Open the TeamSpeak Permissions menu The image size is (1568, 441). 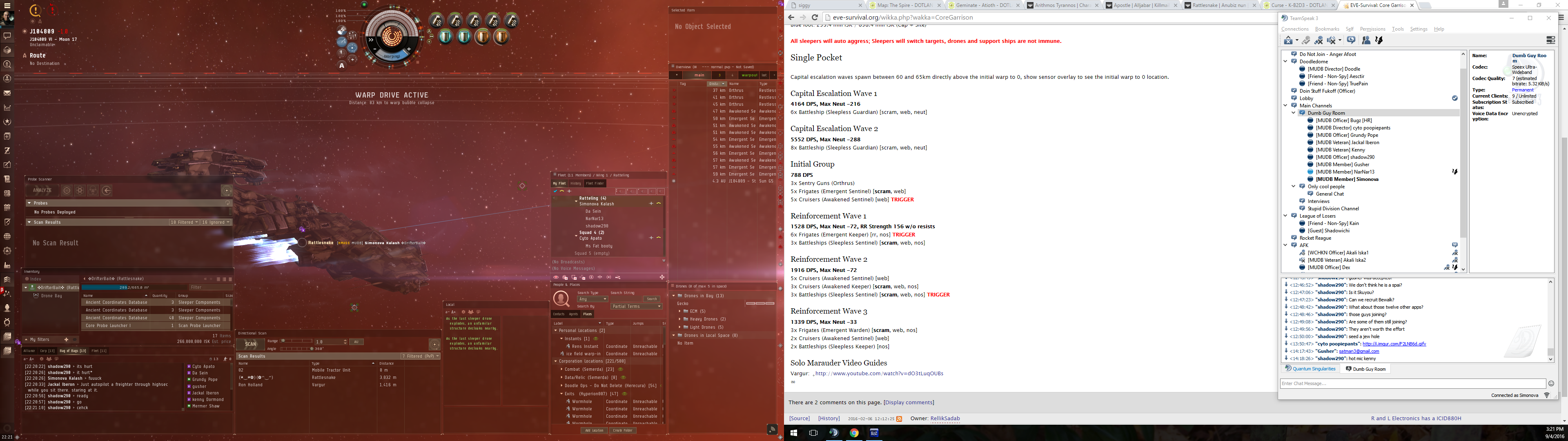[1372, 29]
